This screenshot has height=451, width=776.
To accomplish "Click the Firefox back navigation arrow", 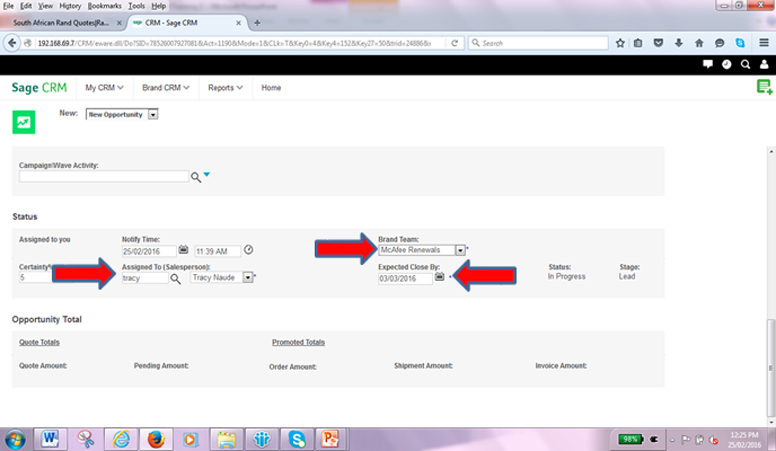I will pyautogui.click(x=12, y=43).
